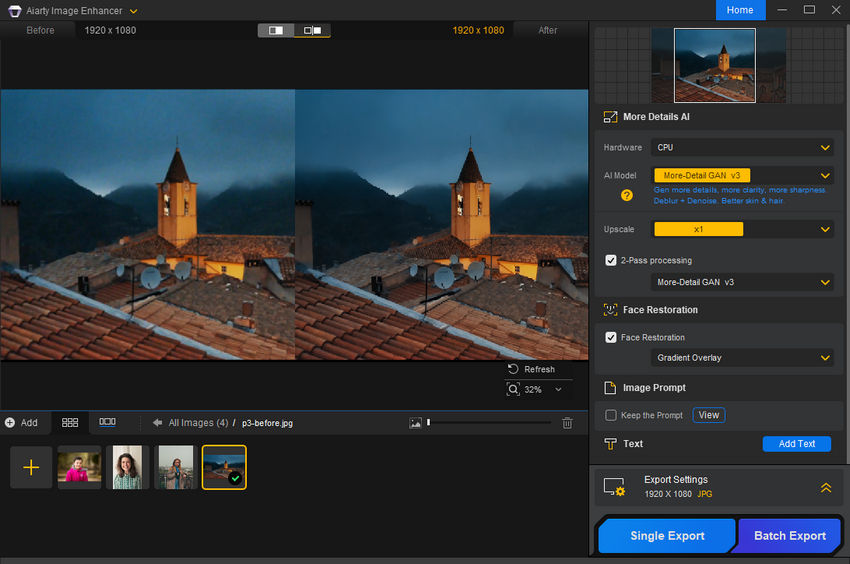Image resolution: width=850 pixels, height=564 pixels.
Task: Click the Text tool T icon
Action: pyautogui.click(x=610, y=444)
